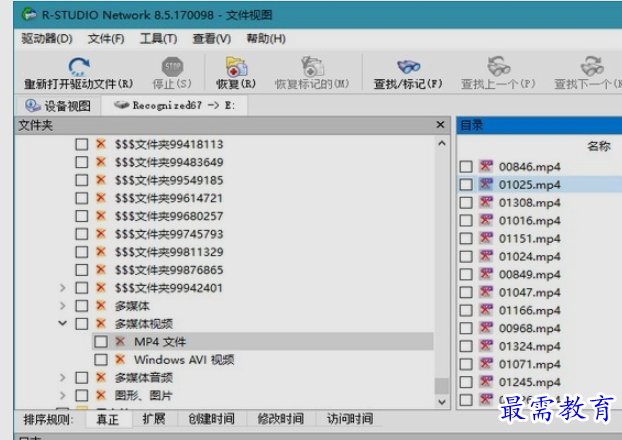
Task: Click the file icon of 00846.mp4
Action: [x=486, y=166]
